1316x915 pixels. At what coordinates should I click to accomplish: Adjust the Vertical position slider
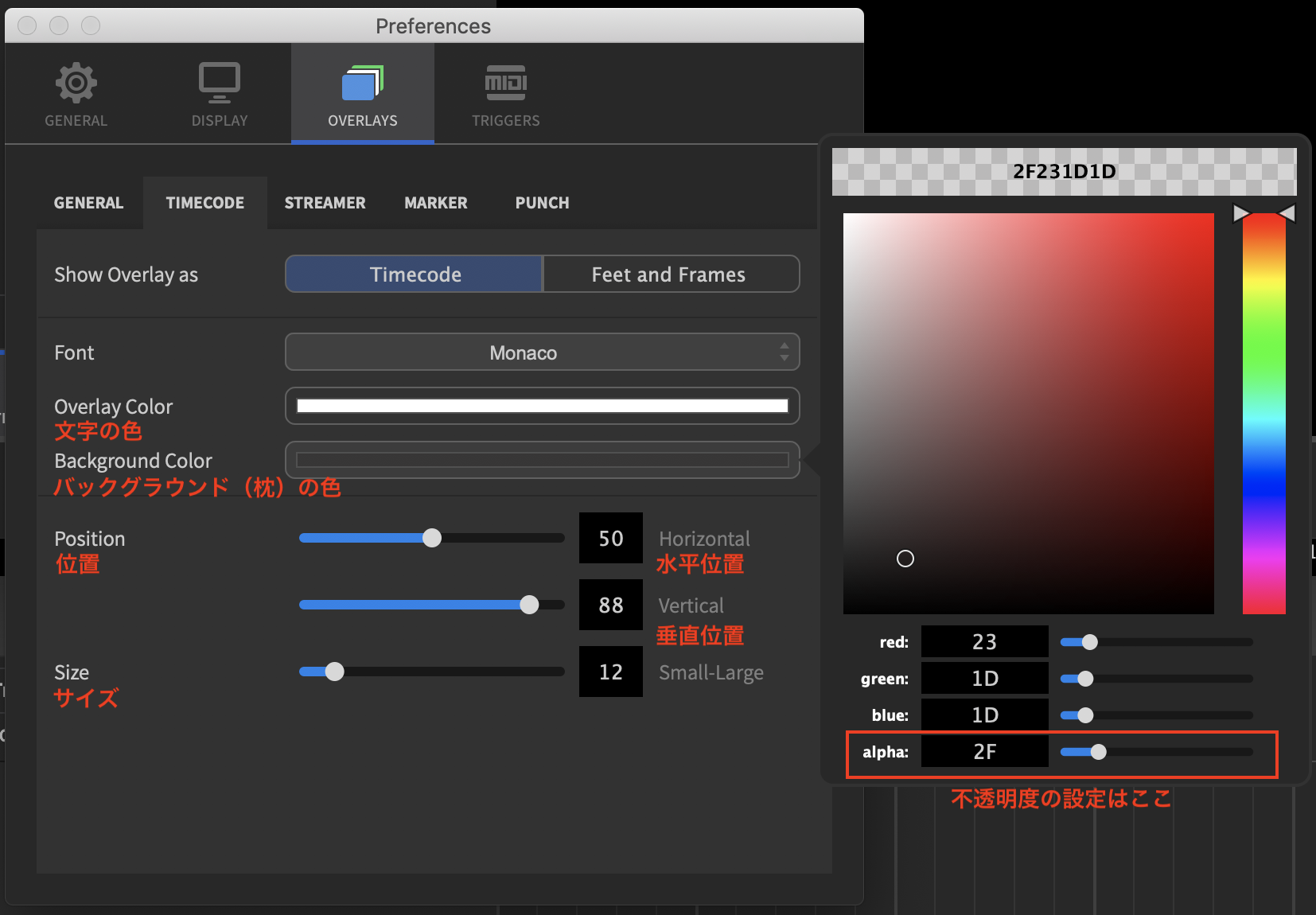coord(431,605)
